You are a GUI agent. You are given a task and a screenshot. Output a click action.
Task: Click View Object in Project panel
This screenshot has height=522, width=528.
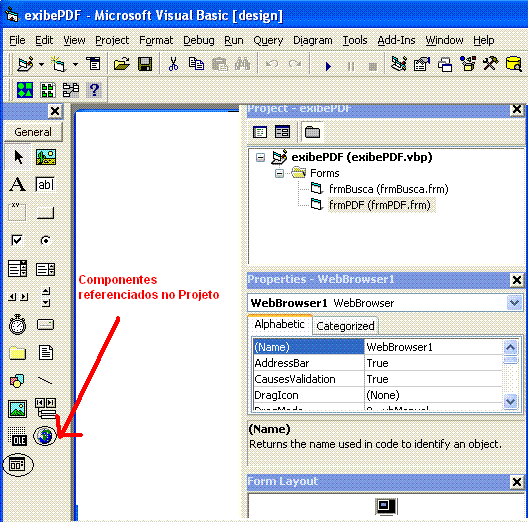coord(282,132)
